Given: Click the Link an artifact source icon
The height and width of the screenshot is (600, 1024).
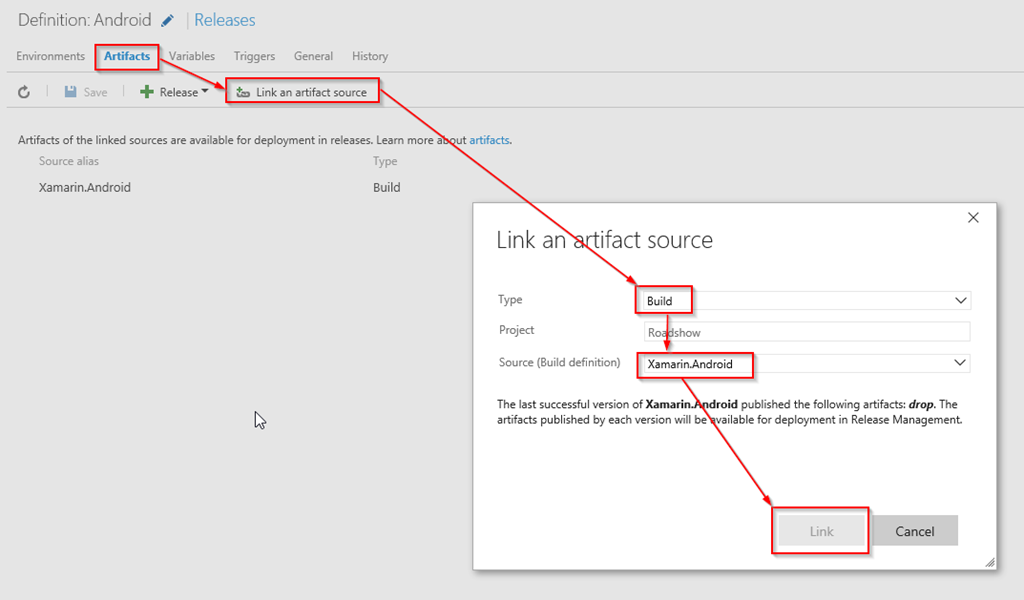Looking at the screenshot, I should click(243, 93).
